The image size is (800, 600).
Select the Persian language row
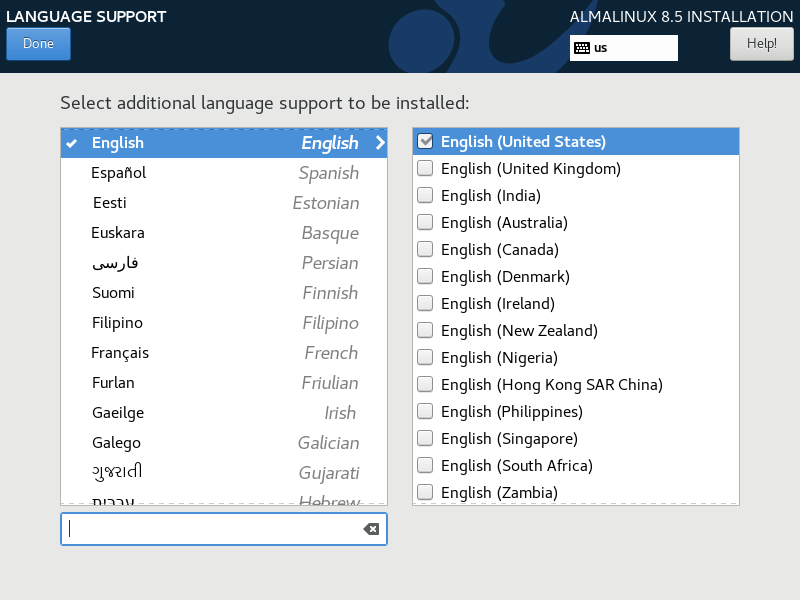pyautogui.click(x=223, y=263)
